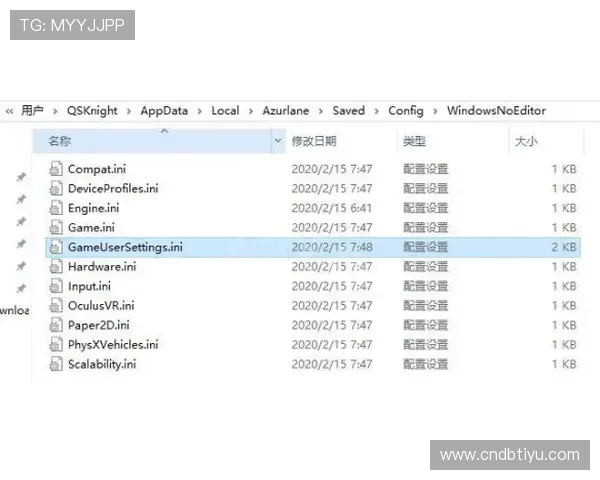Sort files by 修改日期 column header
600x480 pixels.
[x=314, y=142]
